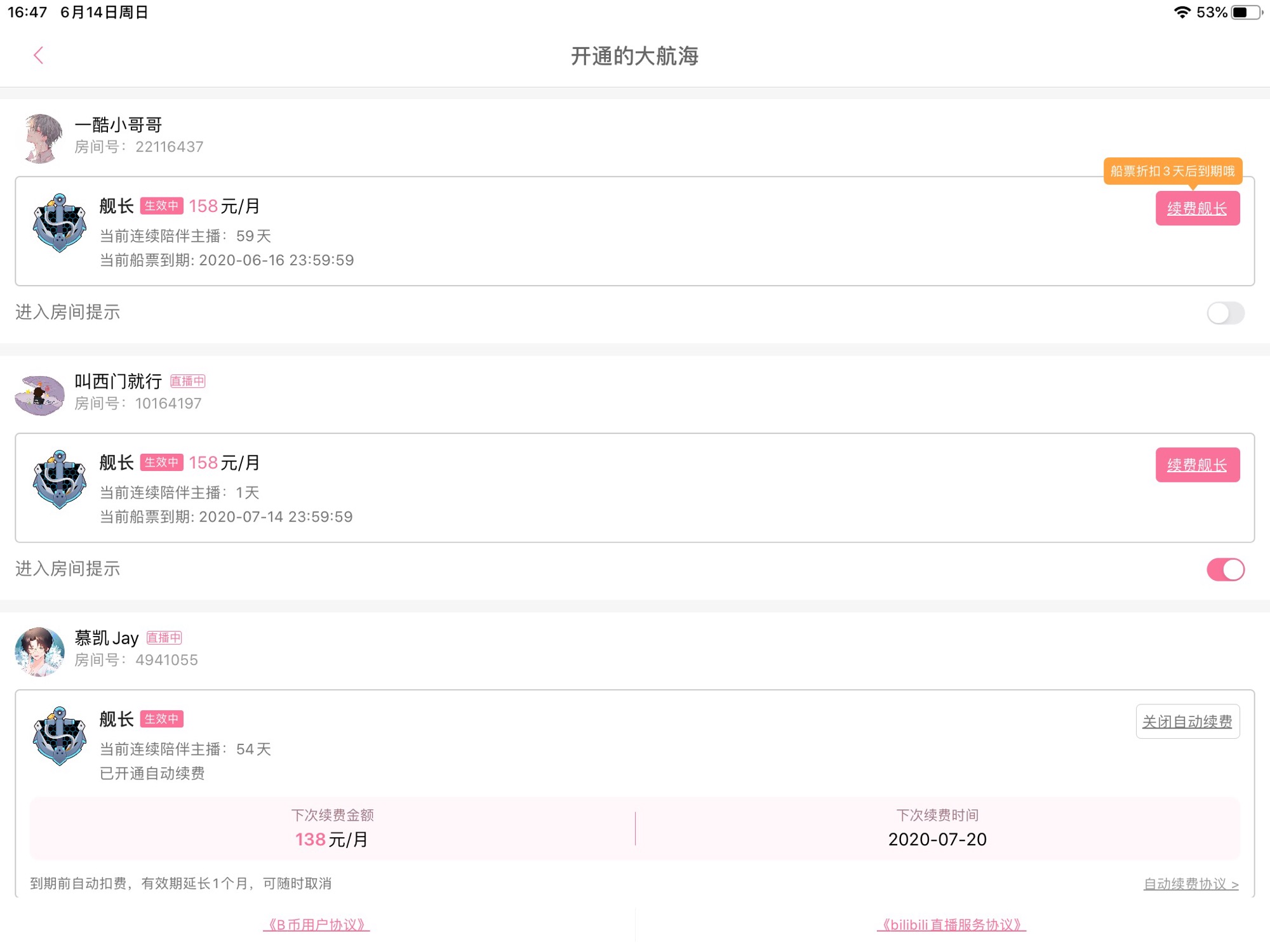The height and width of the screenshot is (952, 1270).
Task: Open 慕凯 Jay's avatar
Action: [40, 651]
